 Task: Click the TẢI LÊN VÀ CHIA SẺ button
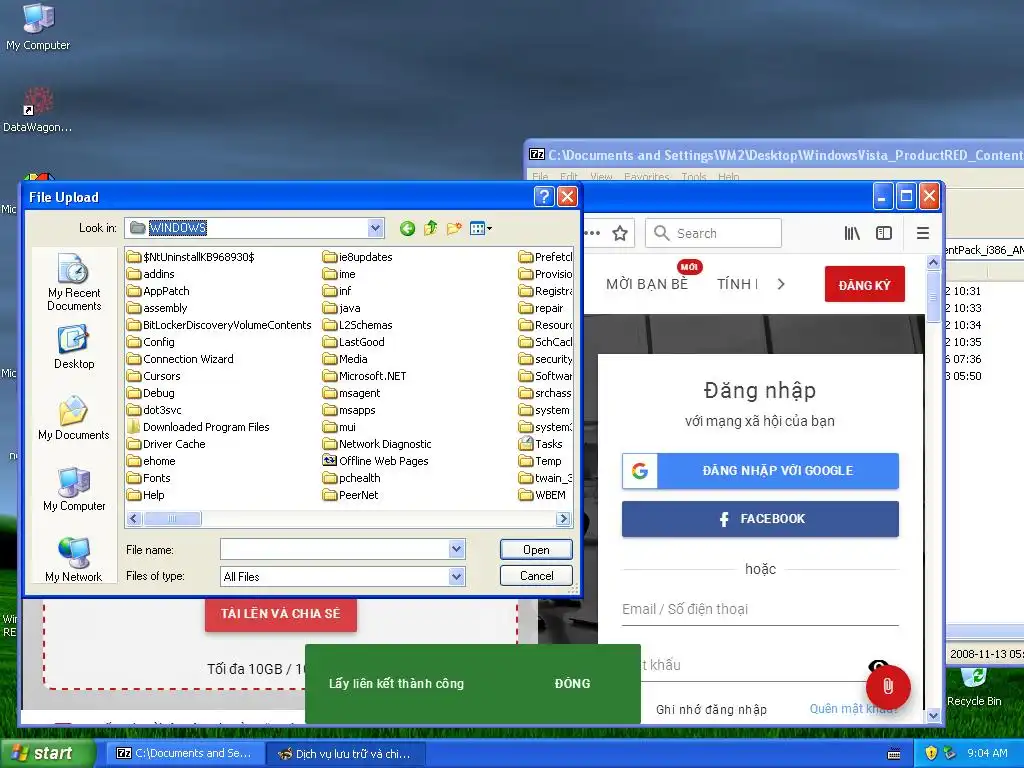click(281, 614)
